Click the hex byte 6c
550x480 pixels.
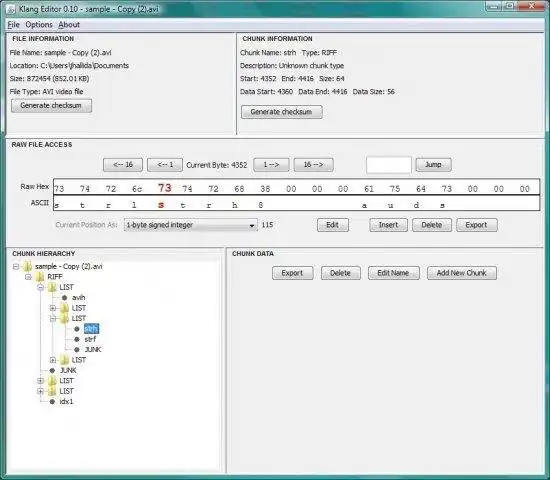click(x=137, y=189)
